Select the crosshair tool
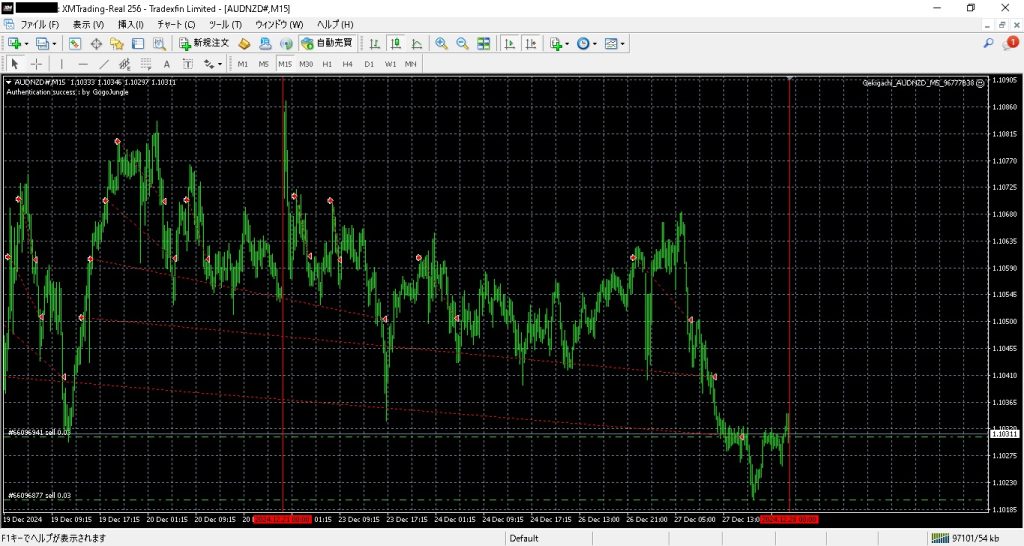Image resolution: width=1024 pixels, height=546 pixels. [x=36, y=64]
